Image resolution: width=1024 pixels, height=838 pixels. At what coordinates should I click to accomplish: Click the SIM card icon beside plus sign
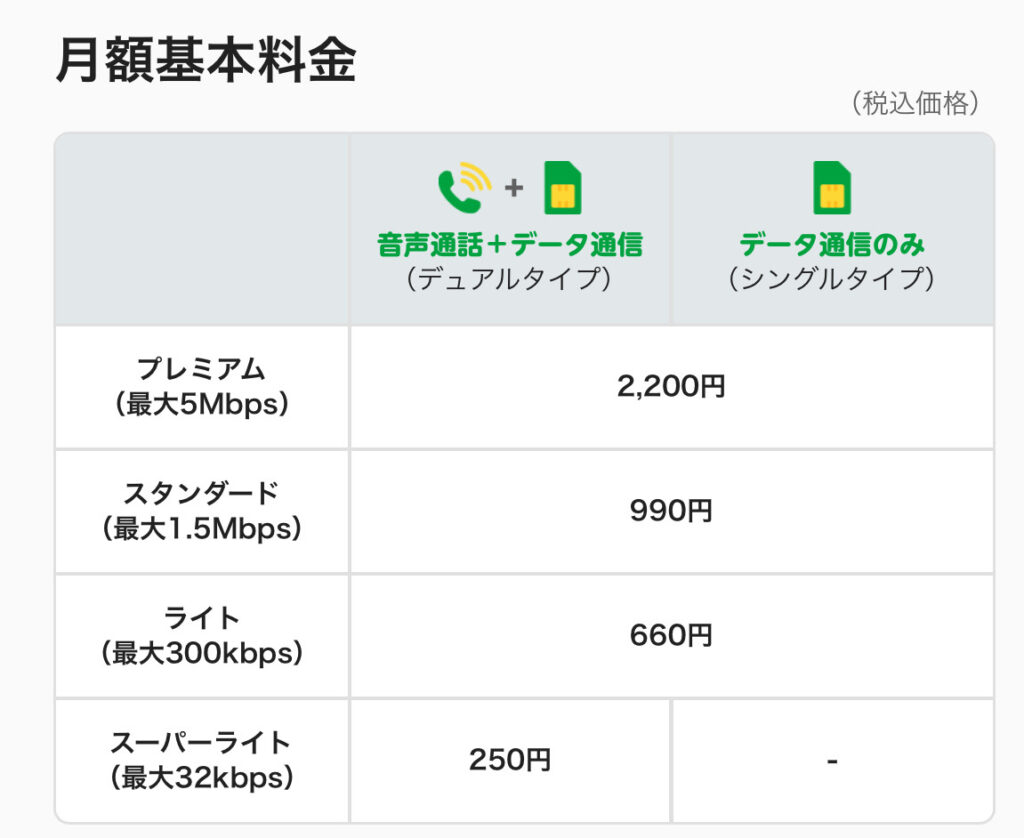tap(563, 188)
